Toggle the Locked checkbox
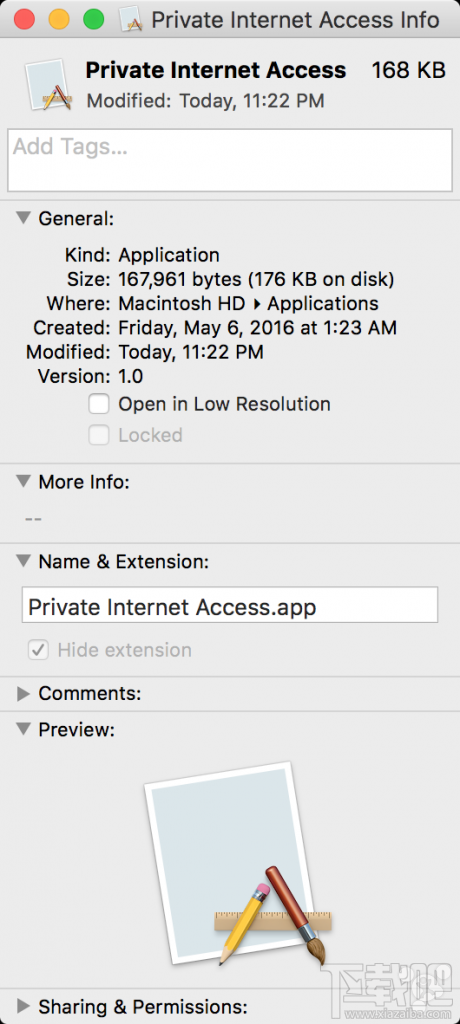Viewport: 460px width, 1024px height. (x=99, y=435)
